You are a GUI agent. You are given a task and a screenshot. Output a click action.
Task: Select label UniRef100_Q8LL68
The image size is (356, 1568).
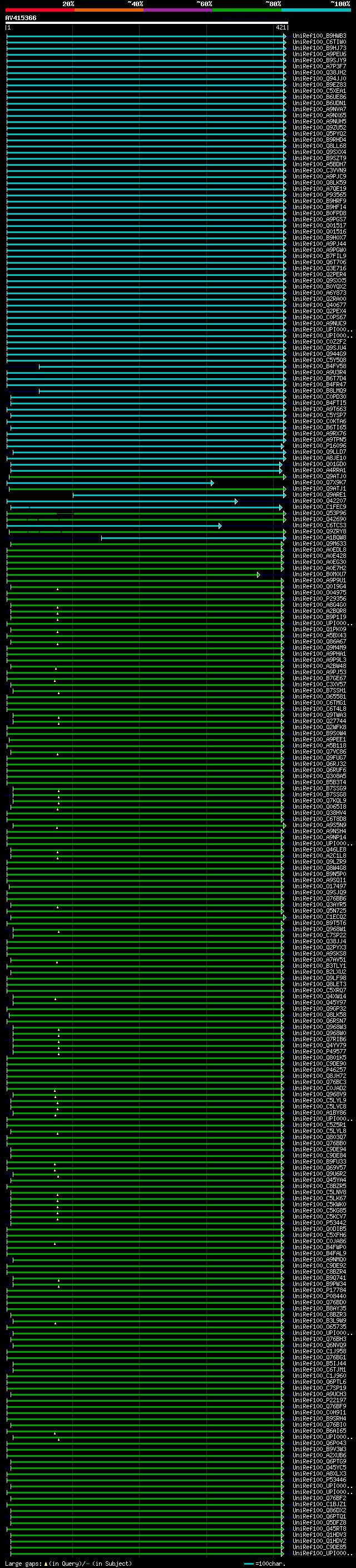coord(319,146)
